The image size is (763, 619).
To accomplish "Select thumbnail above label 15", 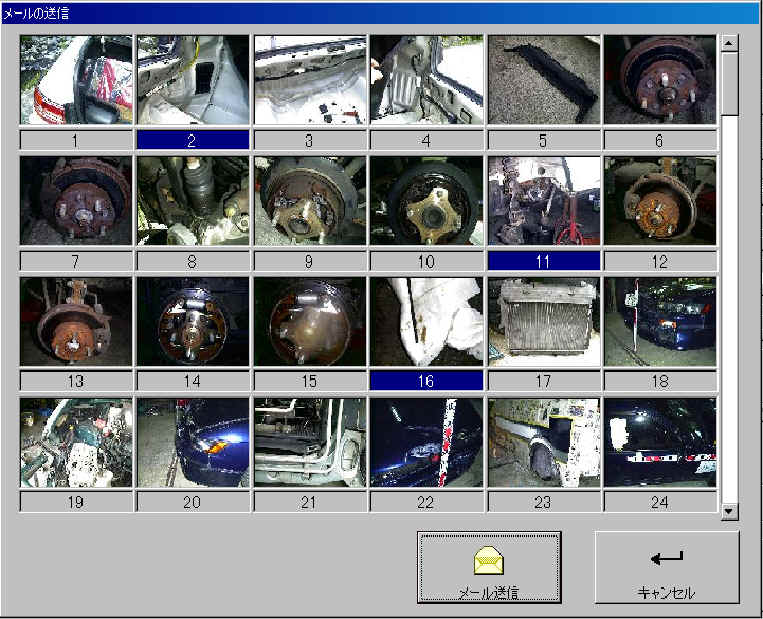I will [310, 322].
